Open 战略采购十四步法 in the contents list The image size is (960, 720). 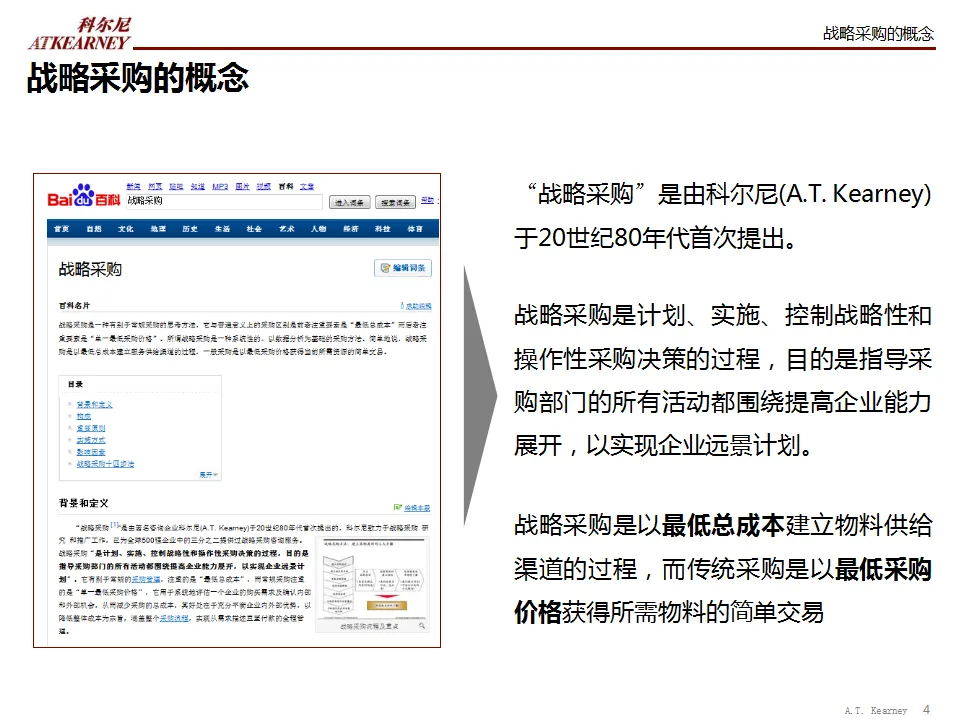click(x=105, y=464)
